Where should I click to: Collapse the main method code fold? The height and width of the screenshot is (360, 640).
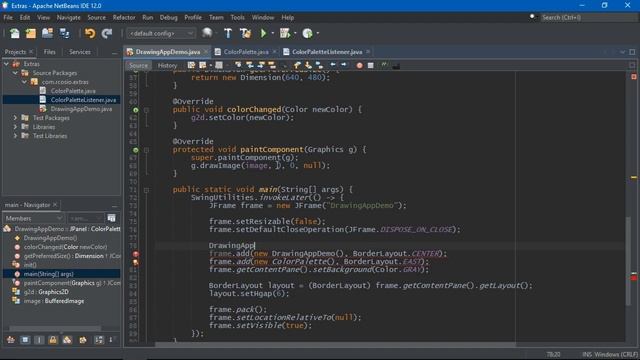(x=146, y=190)
